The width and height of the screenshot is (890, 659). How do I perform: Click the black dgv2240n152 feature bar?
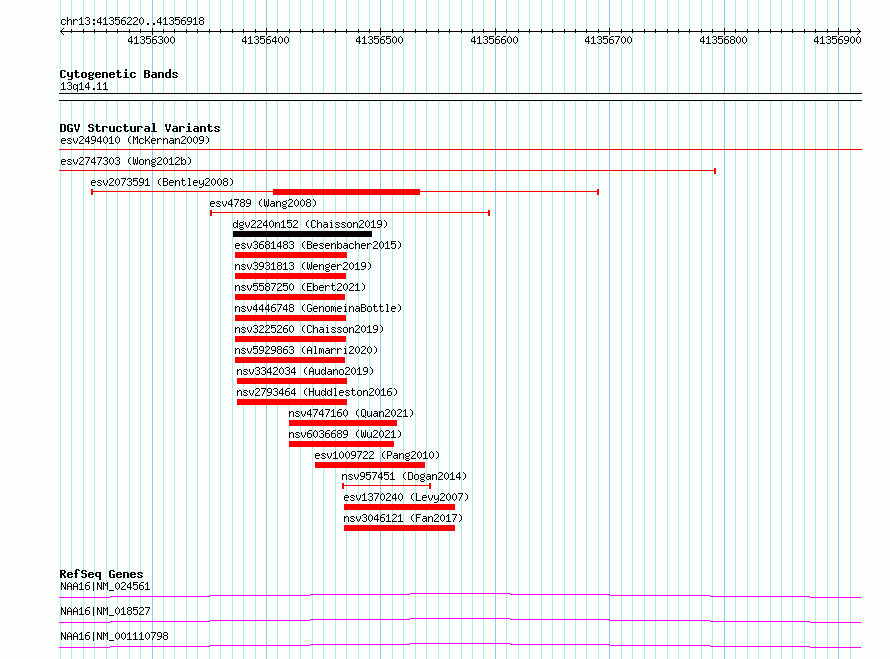tap(302, 234)
